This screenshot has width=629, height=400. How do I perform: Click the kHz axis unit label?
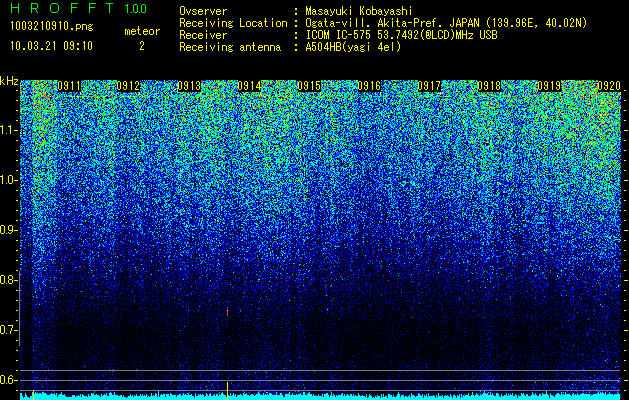coord(9,81)
